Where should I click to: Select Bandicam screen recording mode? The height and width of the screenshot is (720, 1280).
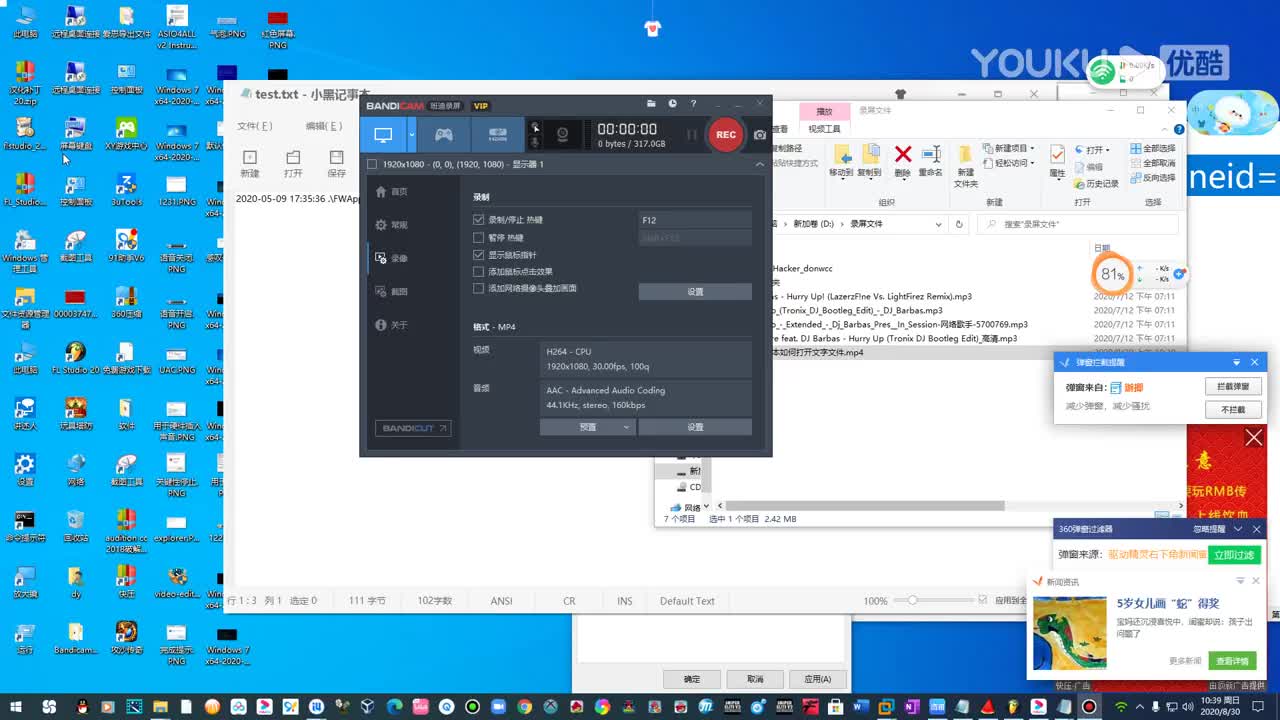point(383,135)
